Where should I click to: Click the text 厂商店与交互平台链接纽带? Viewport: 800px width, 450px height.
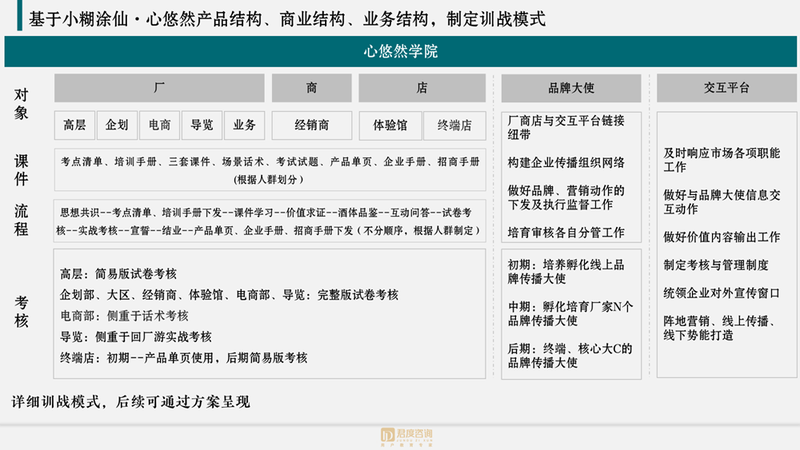click(566, 128)
